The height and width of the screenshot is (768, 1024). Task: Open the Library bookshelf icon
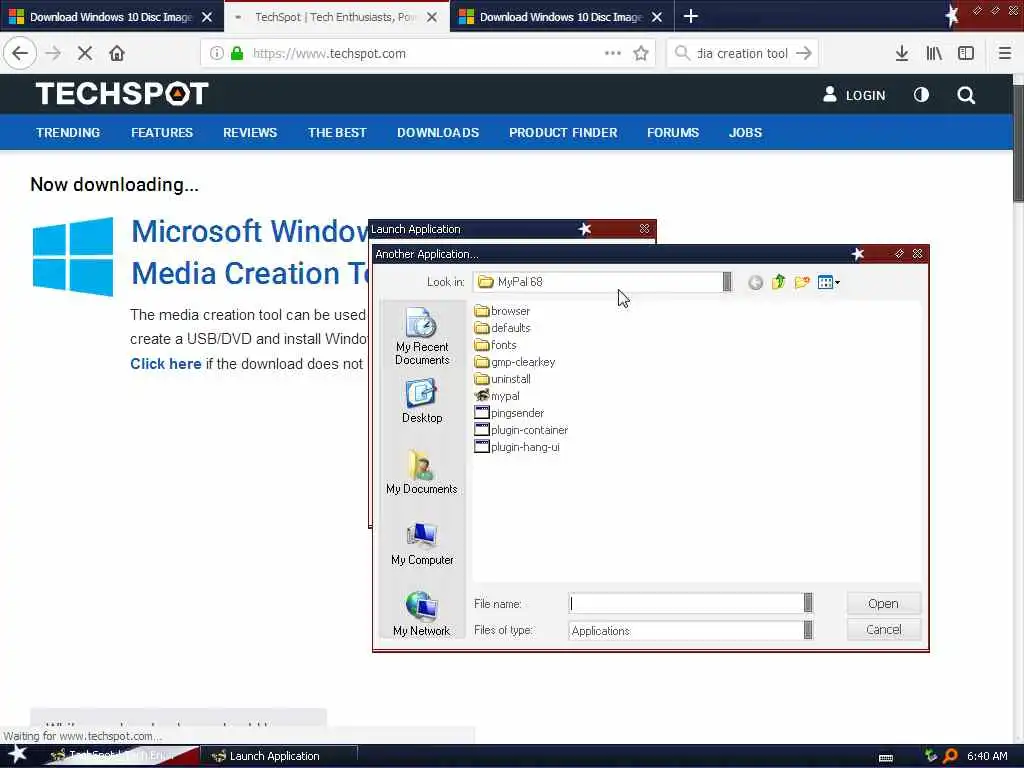934,54
